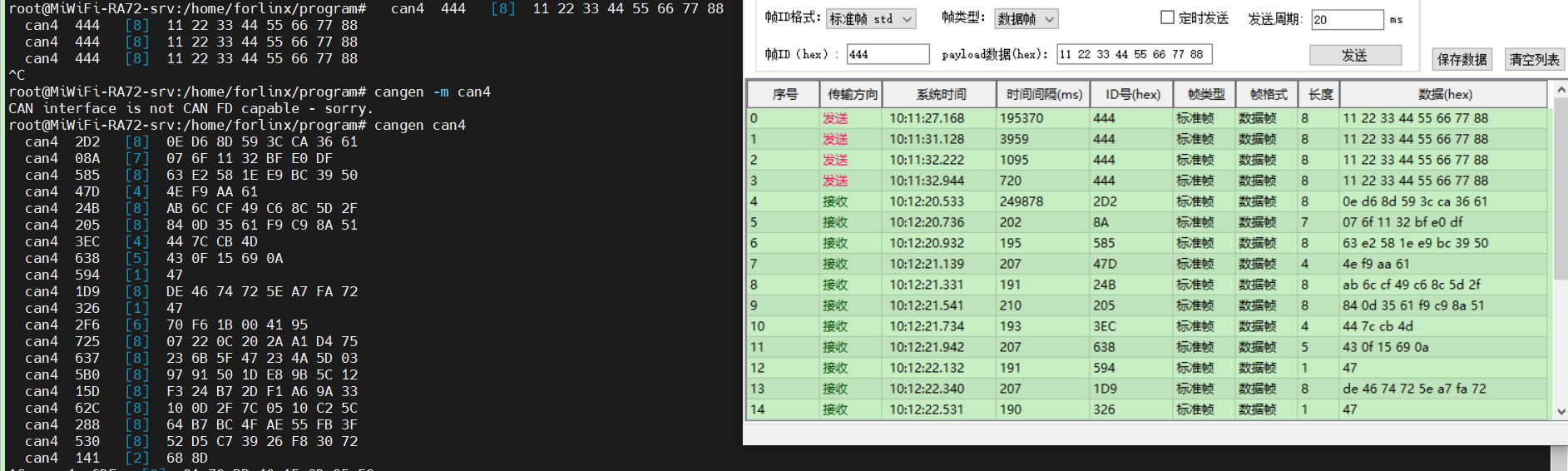The width and height of the screenshot is (1568, 471).
Task: Click the 帧格式 column header
Action: (x=1268, y=94)
